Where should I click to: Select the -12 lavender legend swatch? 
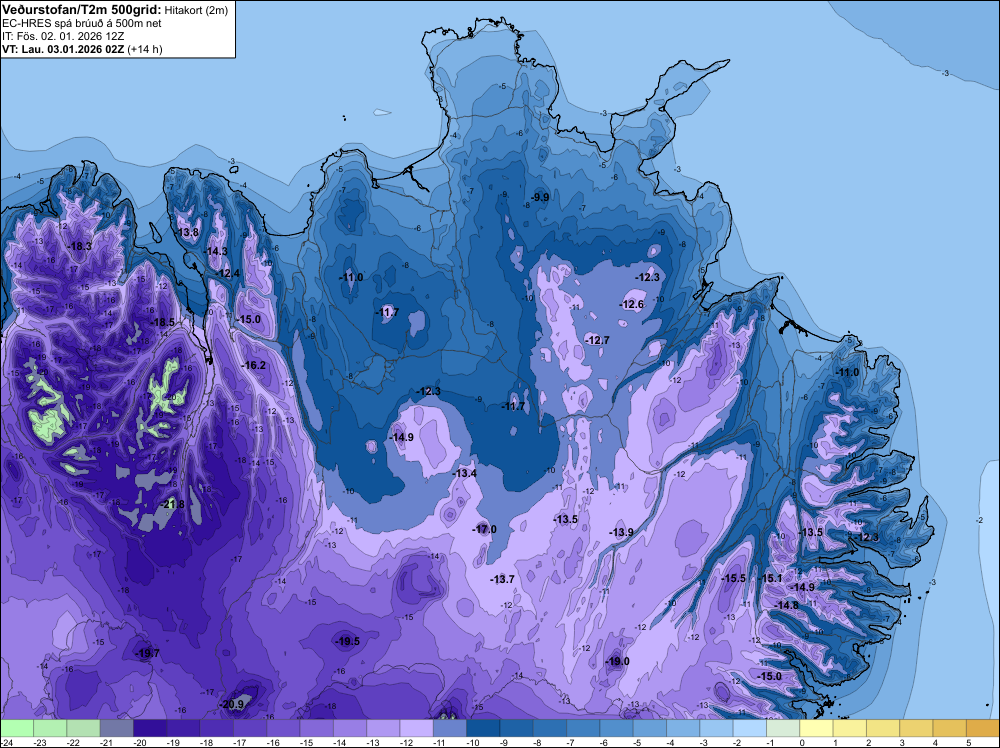click(416, 728)
